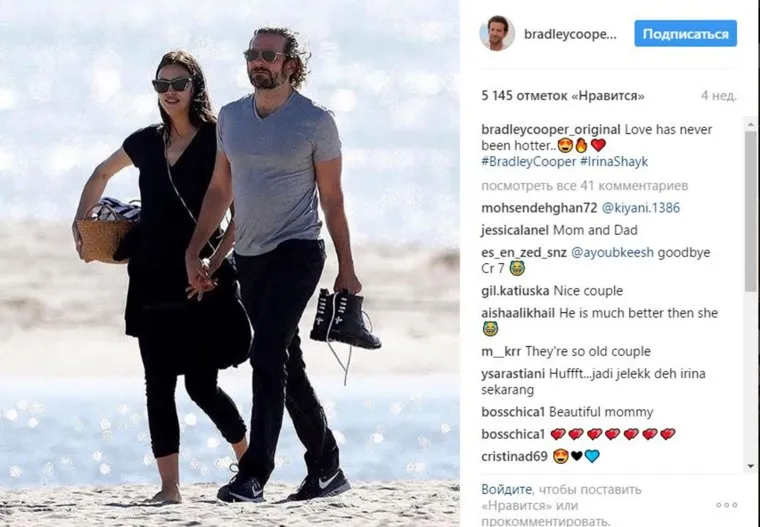The width and height of the screenshot is (760, 527).
Task: Open the gil.katiuska commenter profile
Action: [x=515, y=291]
